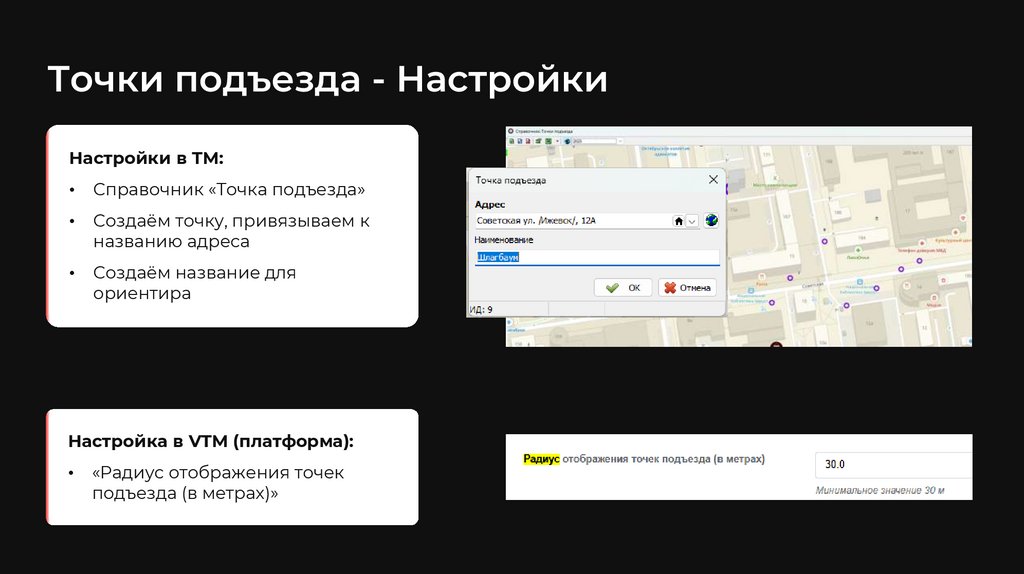Click the bullet Создаём точку, привязываем к названию адреса
Viewport: 1024px width, 574px height.
click(x=231, y=231)
